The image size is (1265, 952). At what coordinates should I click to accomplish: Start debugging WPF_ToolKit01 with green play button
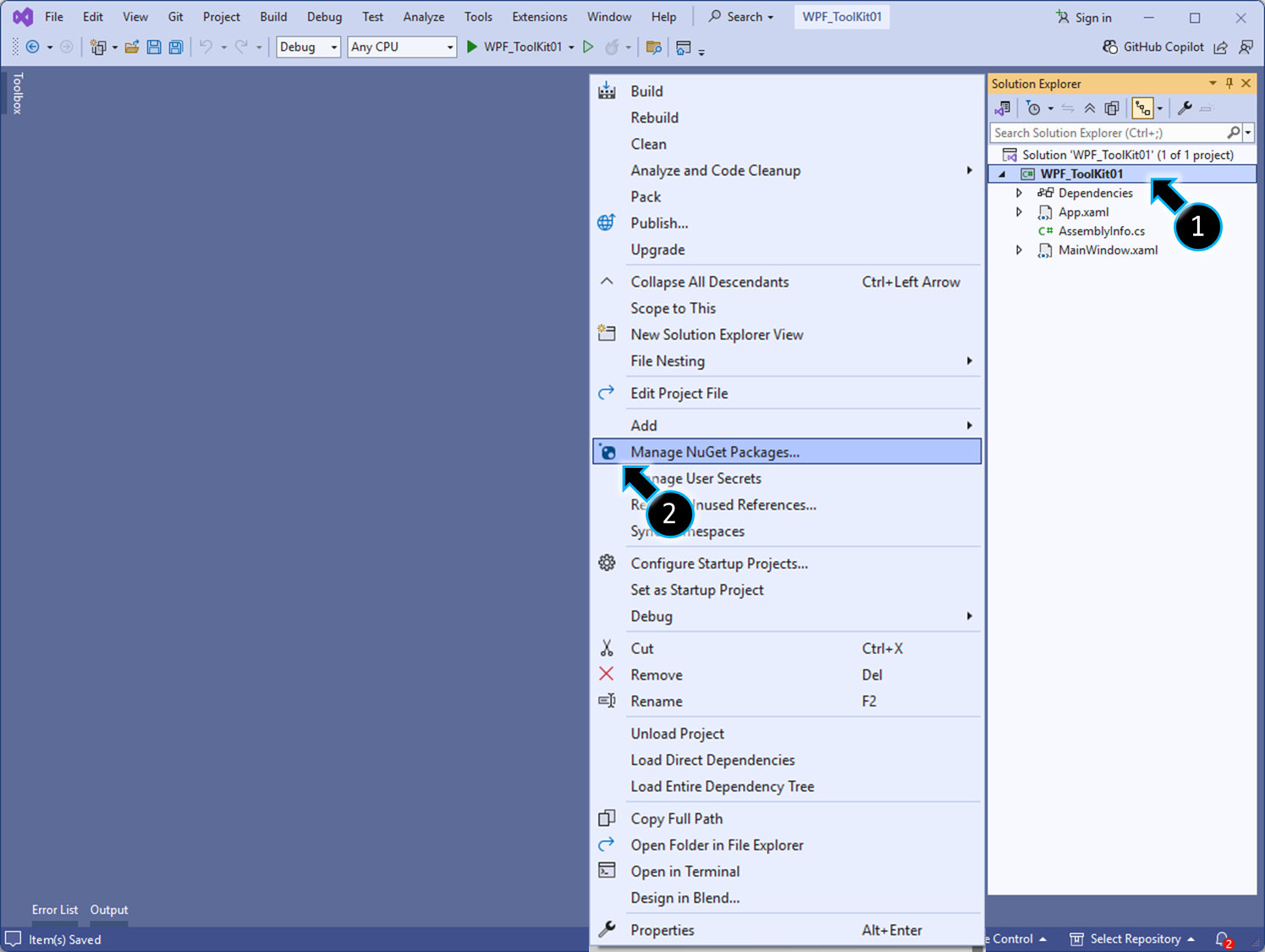[472, 47]
